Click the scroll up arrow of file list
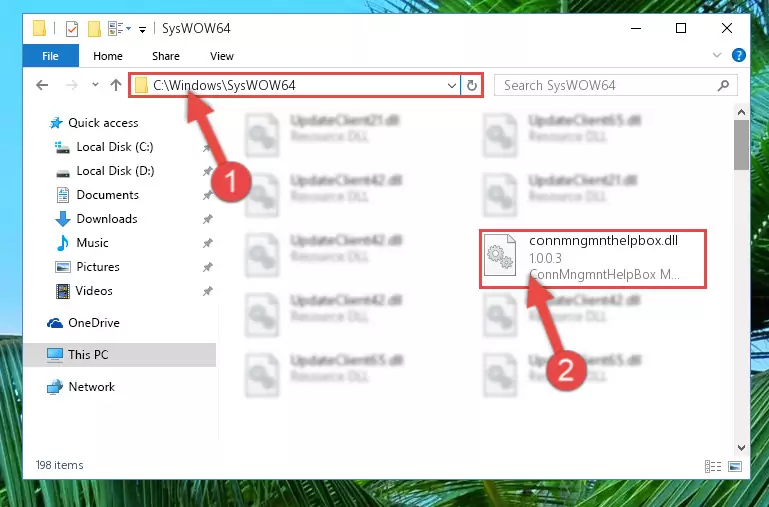 [741, 112]
